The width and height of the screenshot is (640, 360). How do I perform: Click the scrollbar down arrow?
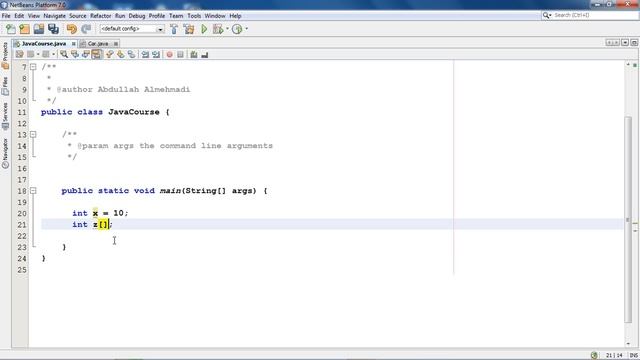tap(628, 344)
